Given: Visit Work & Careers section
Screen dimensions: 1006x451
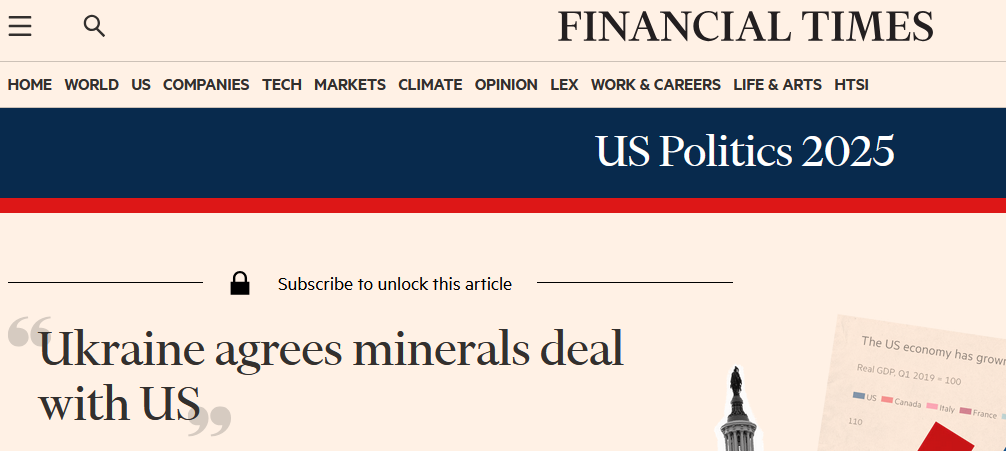Looking at the screenshot, I should (656, 85).
